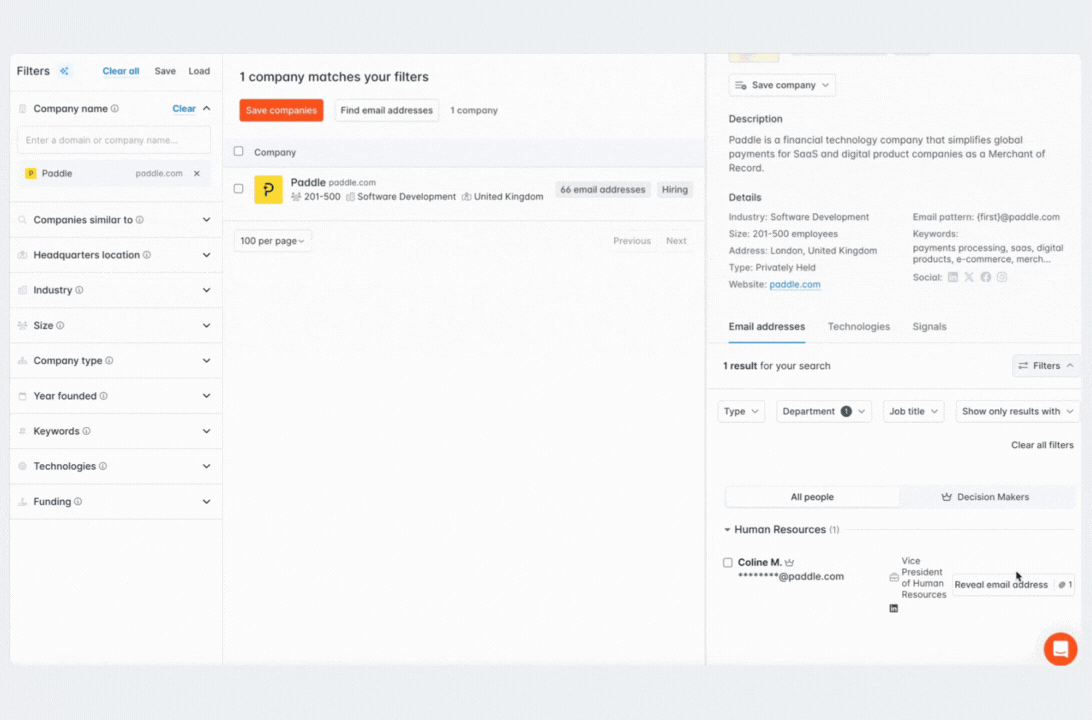This screenshot has width=1092, height=720.
Task: Toggle the email Filters button
Action: click(x=1045, y=366)
